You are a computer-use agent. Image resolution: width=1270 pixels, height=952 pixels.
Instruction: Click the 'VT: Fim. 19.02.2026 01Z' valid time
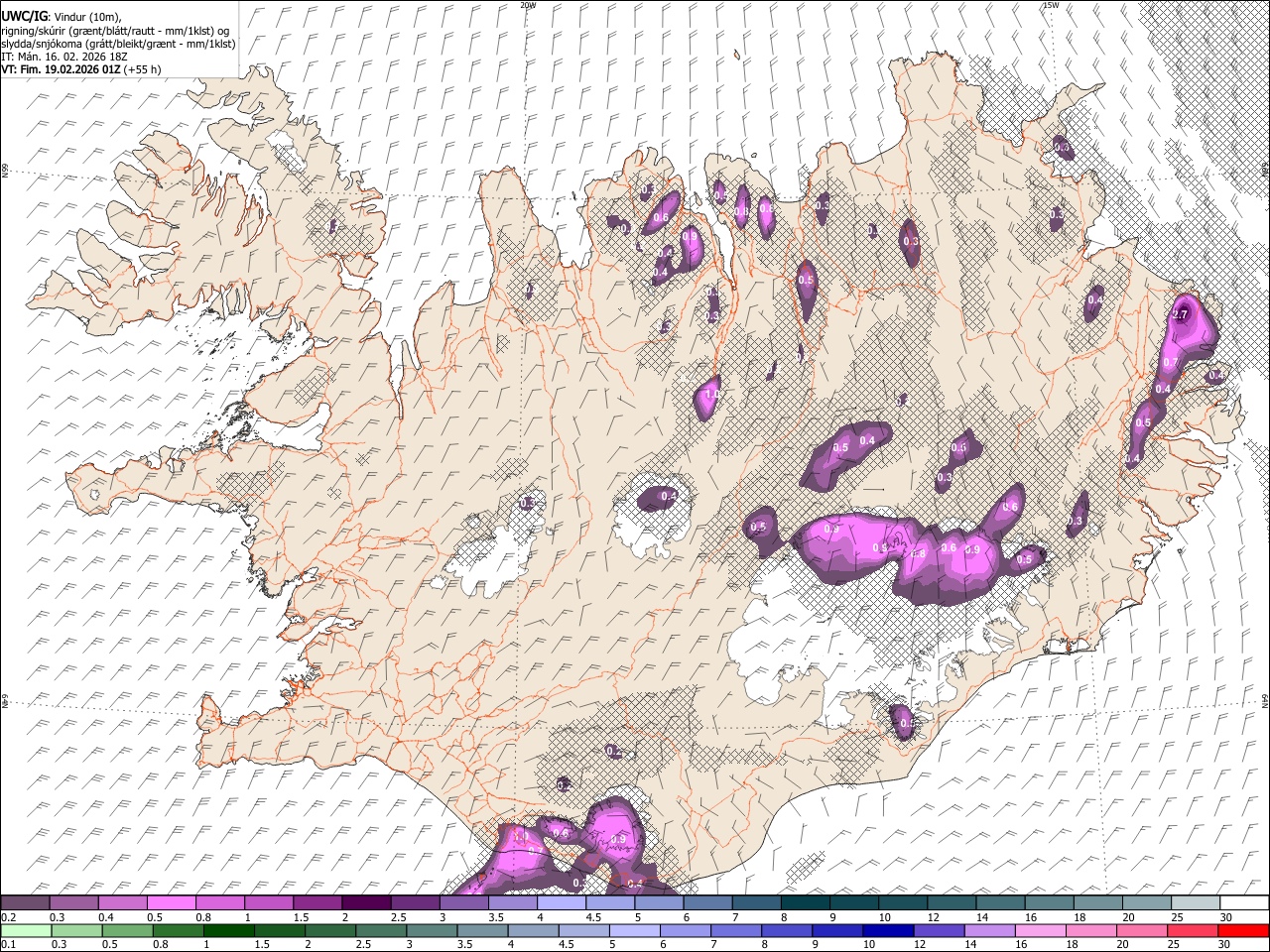click(62, 69)
